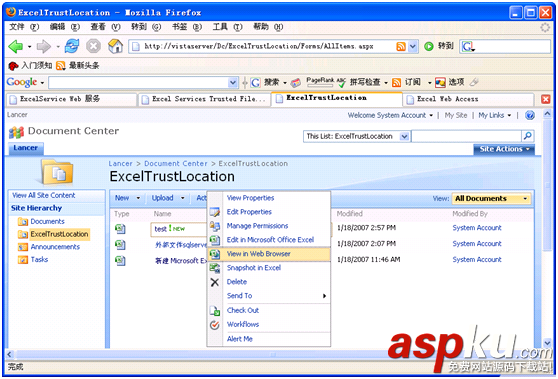This screenshot has width=558, height=379.
Task: Click the vertical scrollbar down arrow
Action: 547,343
